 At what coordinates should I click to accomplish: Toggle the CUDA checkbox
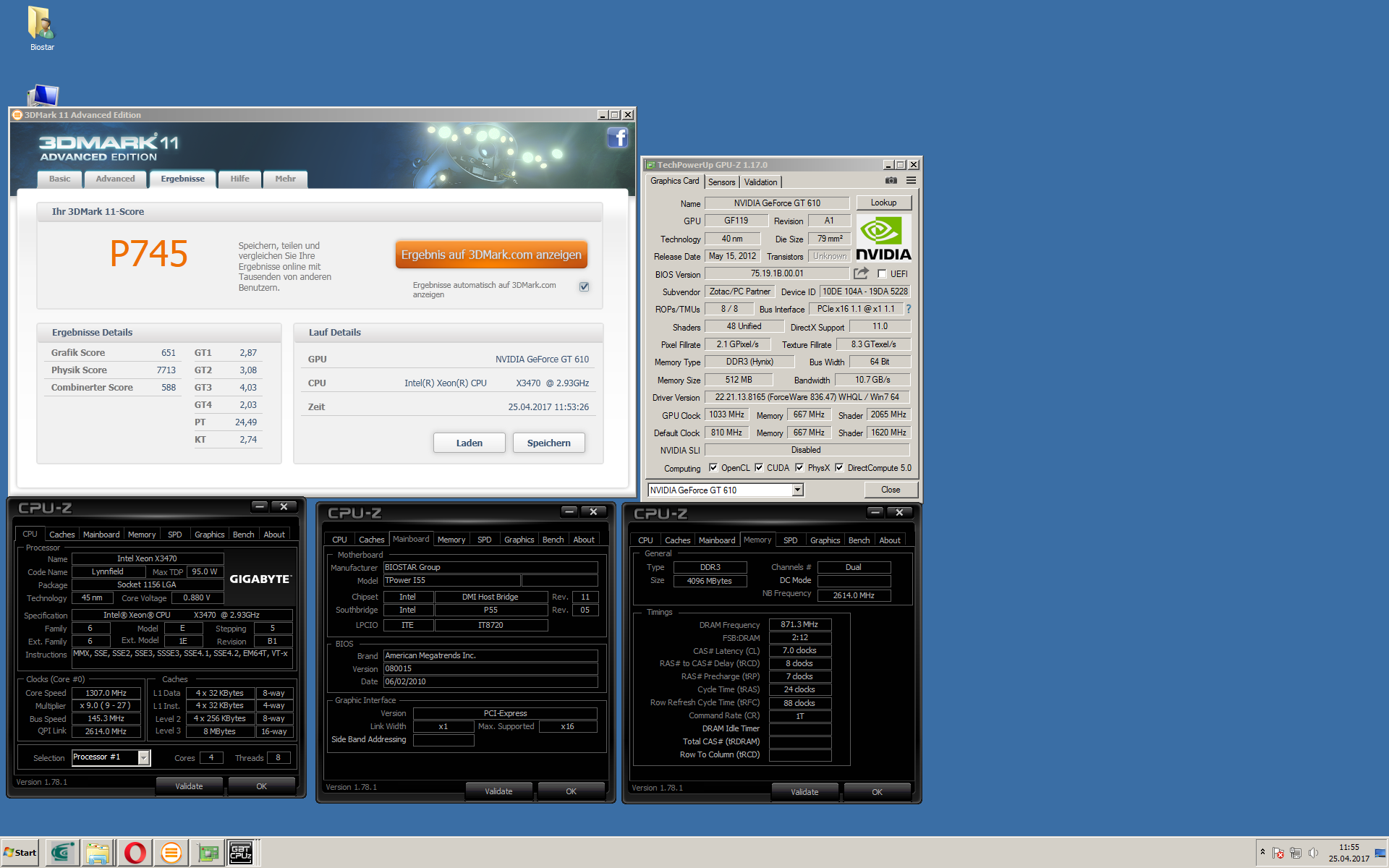tap(759, 468)
